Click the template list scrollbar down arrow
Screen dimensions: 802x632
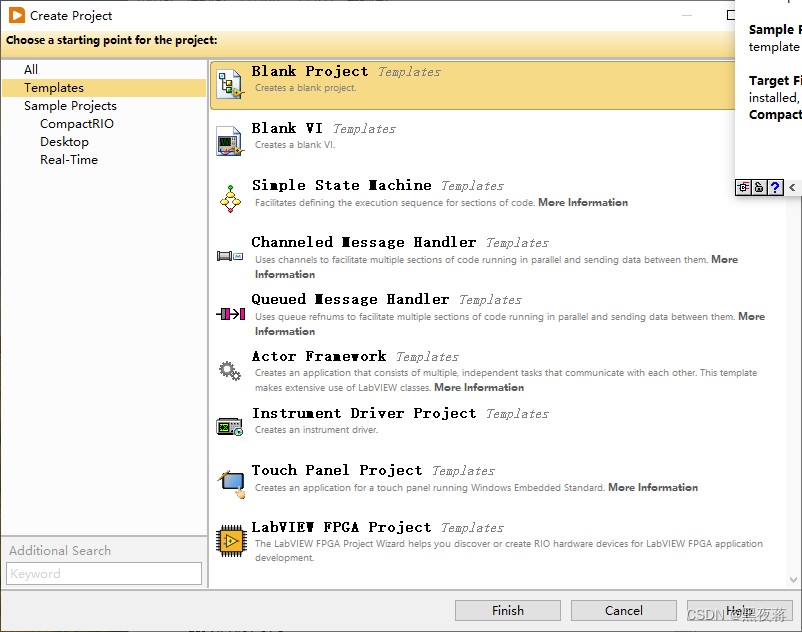pyautogui.click(x=793, y=580)
